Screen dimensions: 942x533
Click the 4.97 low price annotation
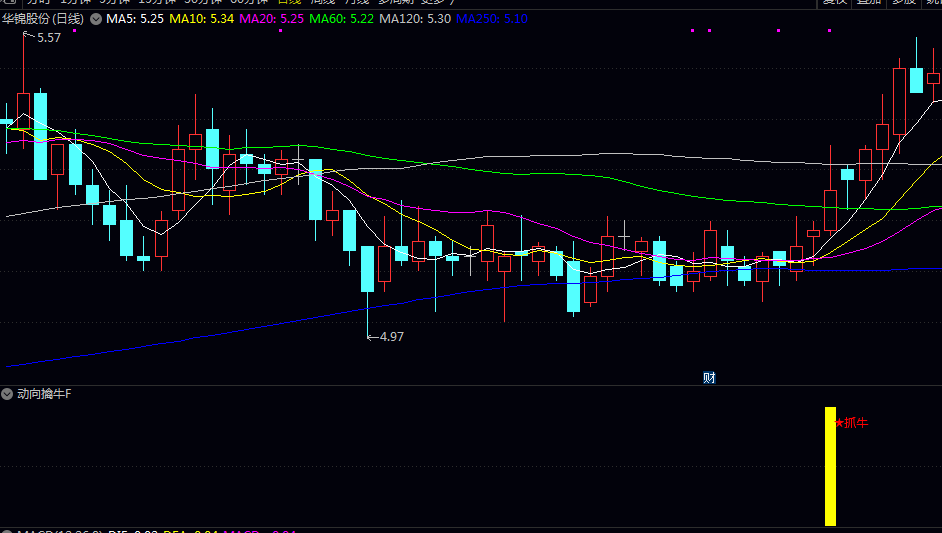click(388, 337)
